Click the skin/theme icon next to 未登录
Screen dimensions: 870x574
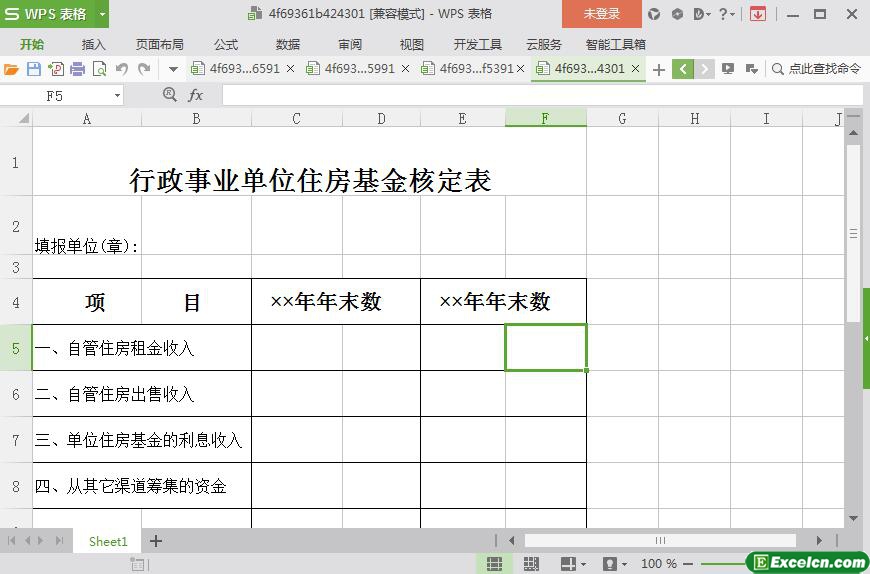point(655,14)
